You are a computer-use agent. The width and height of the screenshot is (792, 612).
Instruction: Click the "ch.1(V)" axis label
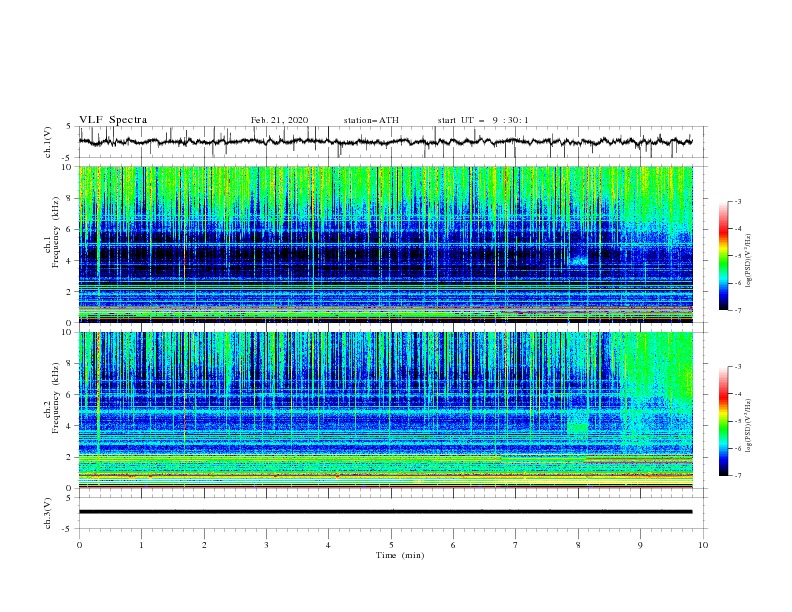(48, 142)
